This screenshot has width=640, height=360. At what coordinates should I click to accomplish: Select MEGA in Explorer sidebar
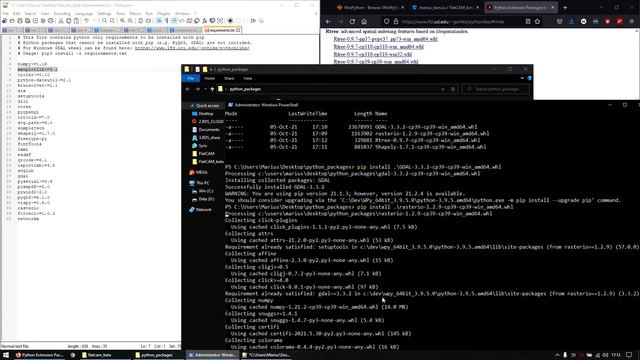[x=201, y=172]
